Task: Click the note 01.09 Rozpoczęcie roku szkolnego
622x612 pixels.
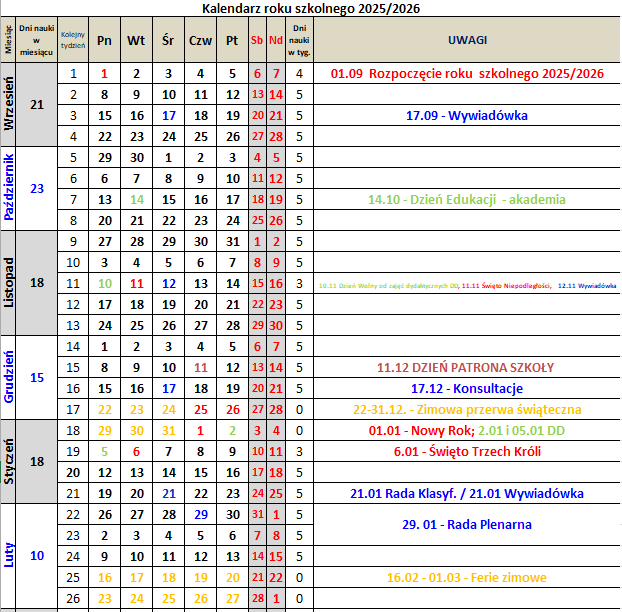Action: (467, 73)
